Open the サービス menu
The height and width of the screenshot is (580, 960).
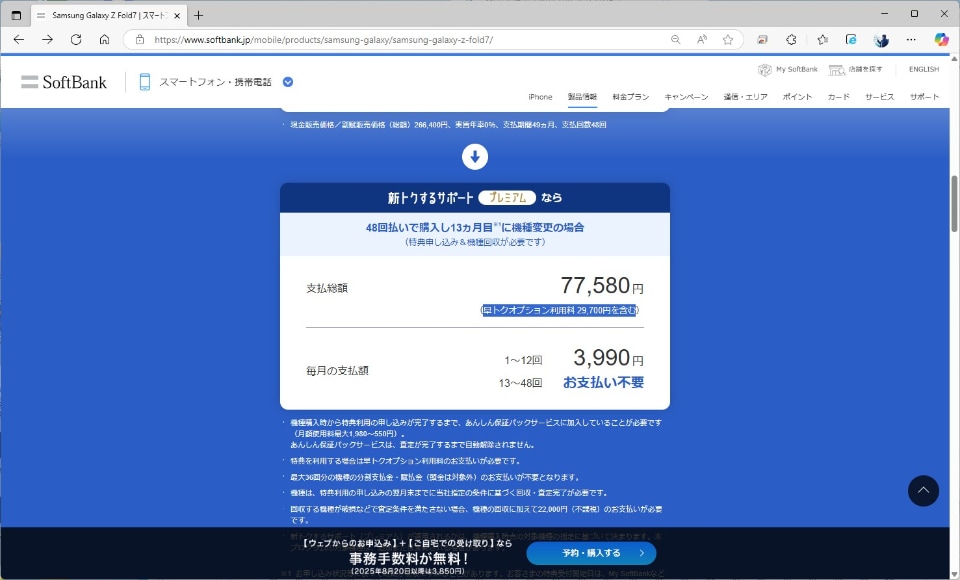[x=879, y=97]
